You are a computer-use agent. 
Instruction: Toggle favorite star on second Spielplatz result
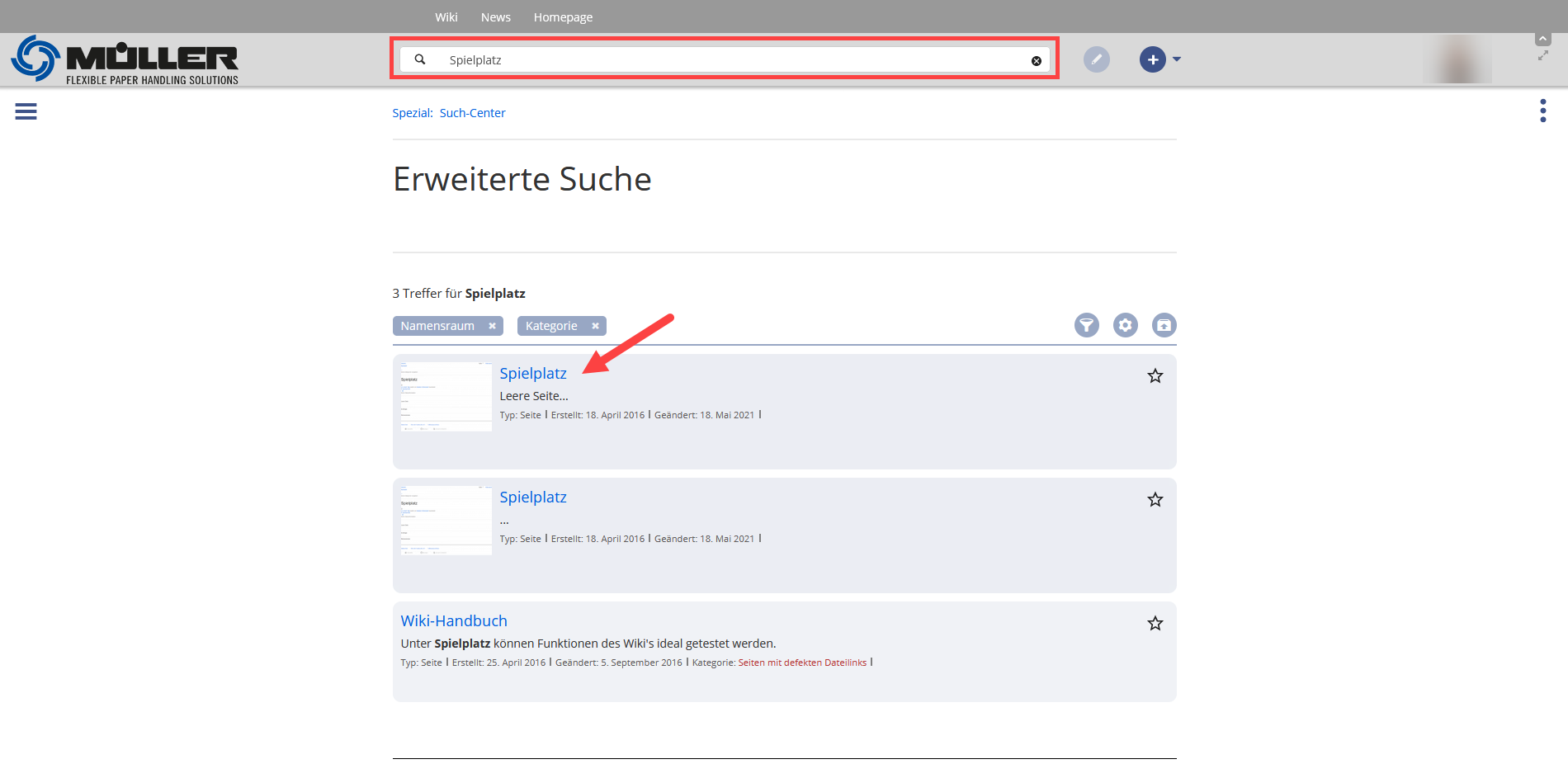coord(1155,500)
